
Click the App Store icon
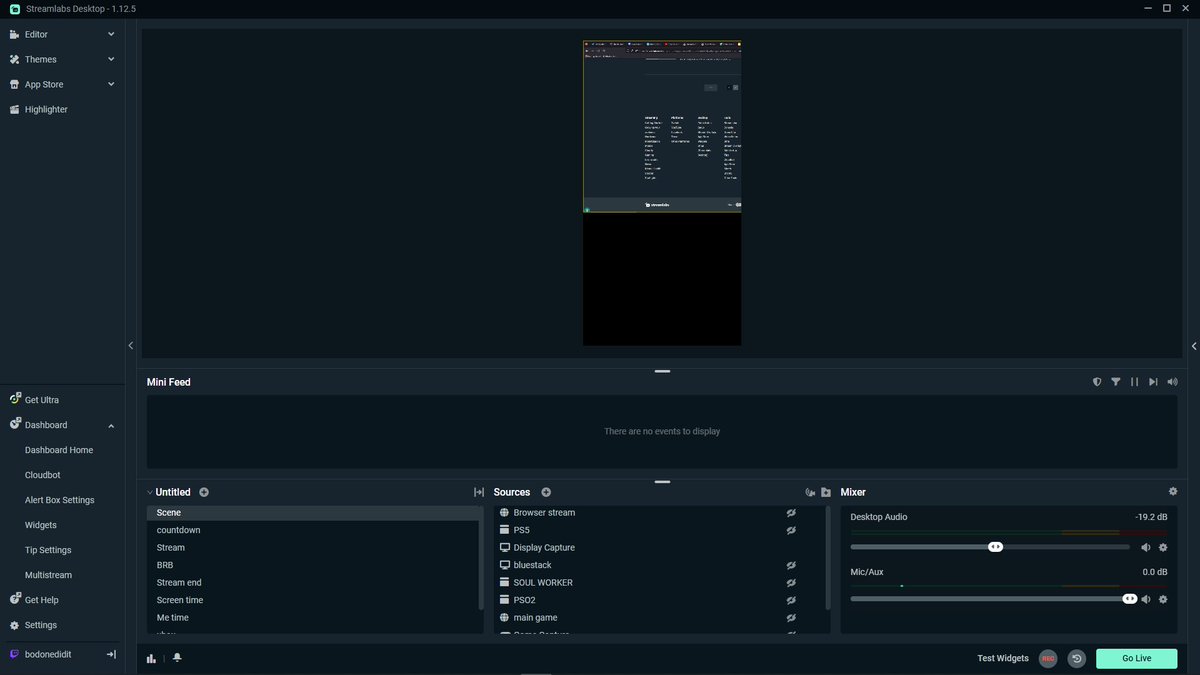tap(15, 84)
